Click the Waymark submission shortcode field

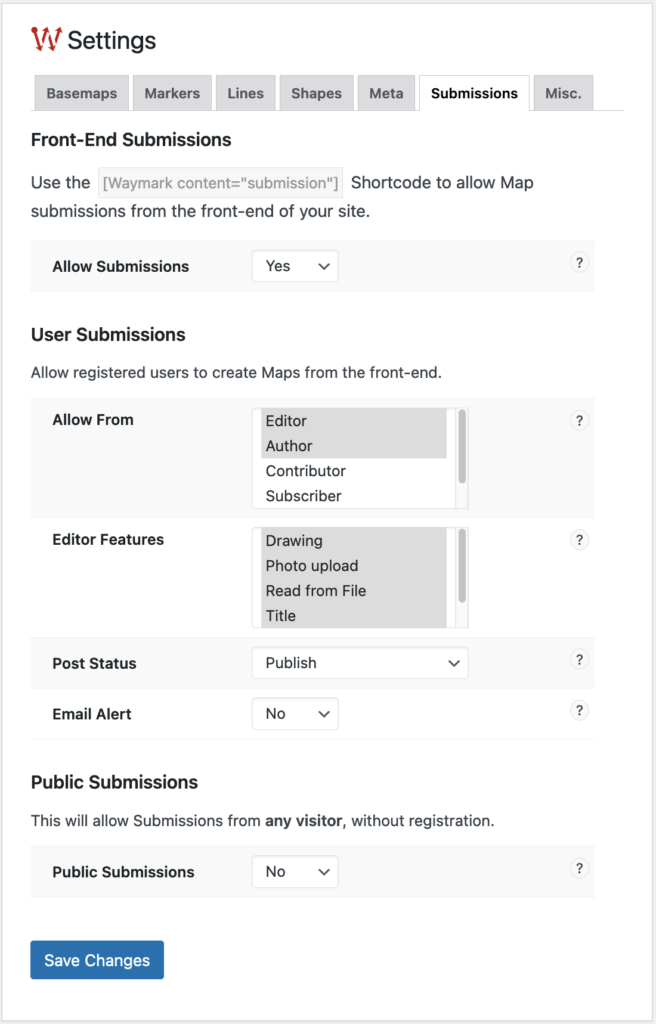(221, 183)
